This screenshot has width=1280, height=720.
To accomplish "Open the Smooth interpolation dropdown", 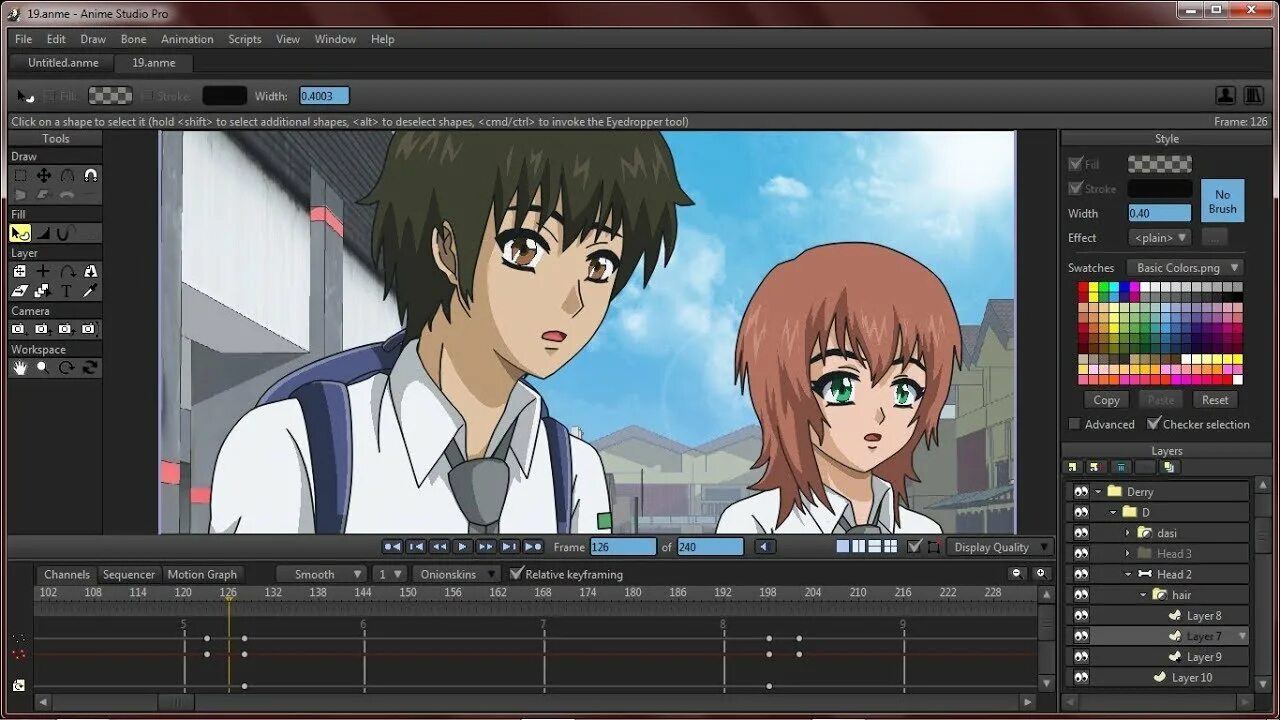I will coord(321,574).
